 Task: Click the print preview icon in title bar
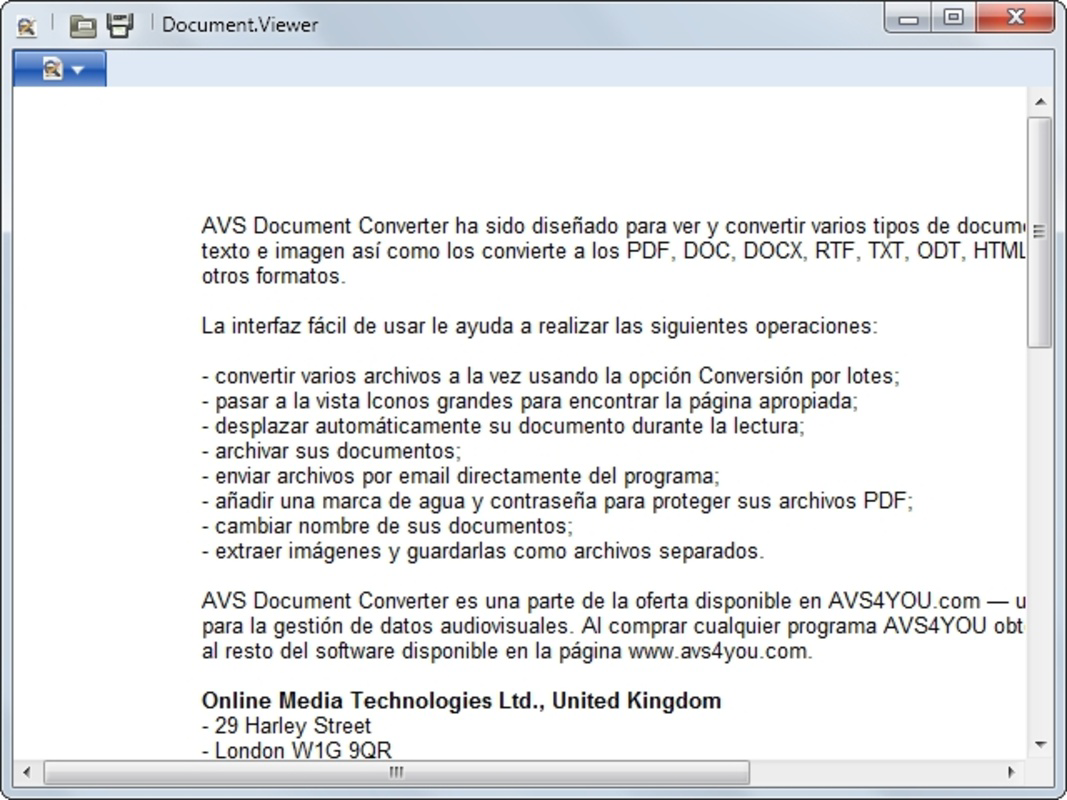point(27,26)
